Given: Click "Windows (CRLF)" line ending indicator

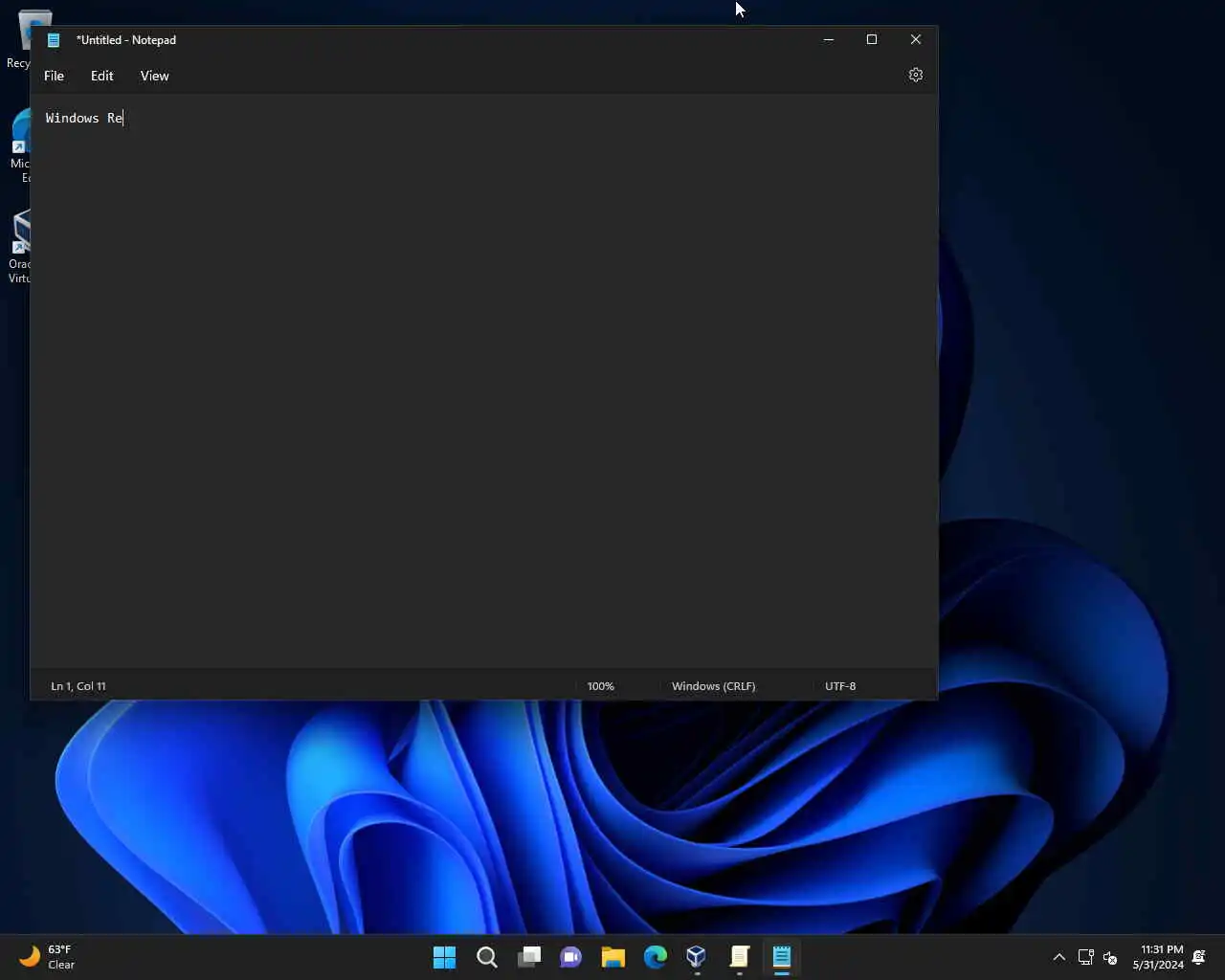Looking at the screenshot, I should (713, 686).
